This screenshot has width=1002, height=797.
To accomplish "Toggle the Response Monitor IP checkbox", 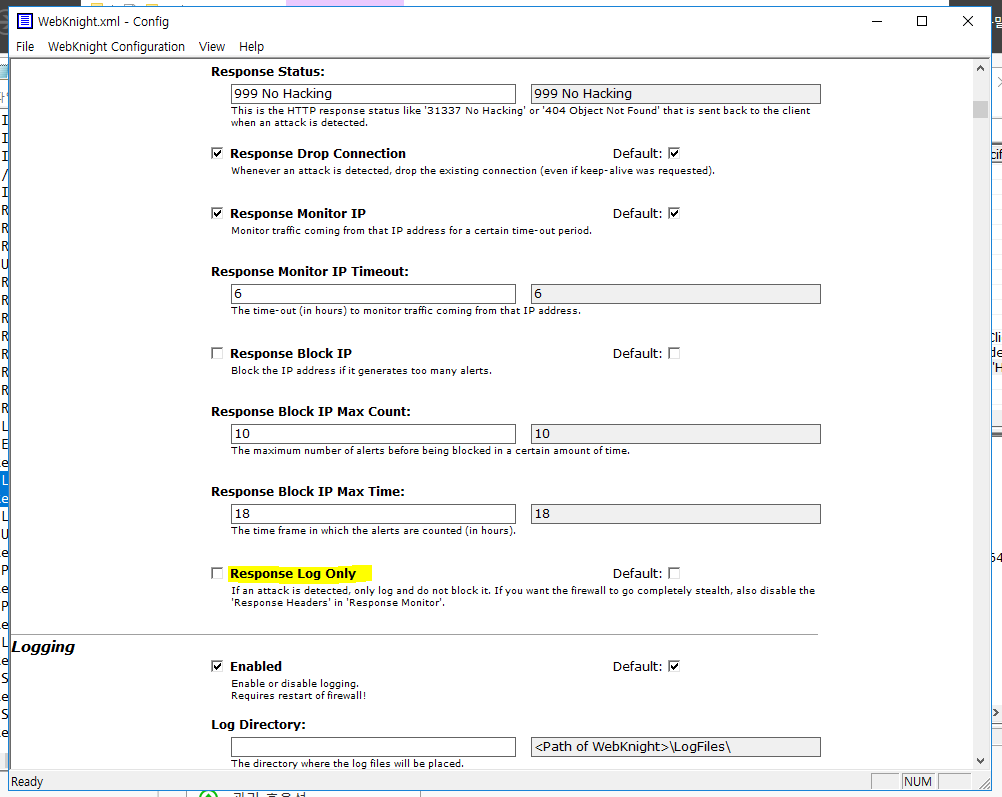I will [x=217, y=213].
